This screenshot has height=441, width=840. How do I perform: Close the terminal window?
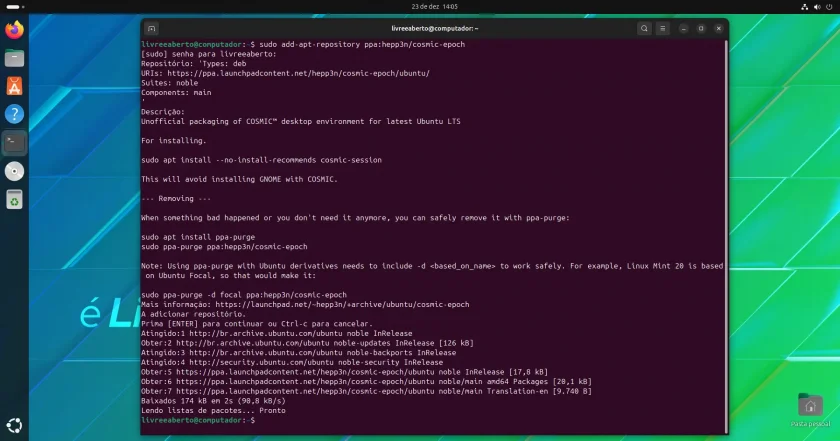coord(719,28)
